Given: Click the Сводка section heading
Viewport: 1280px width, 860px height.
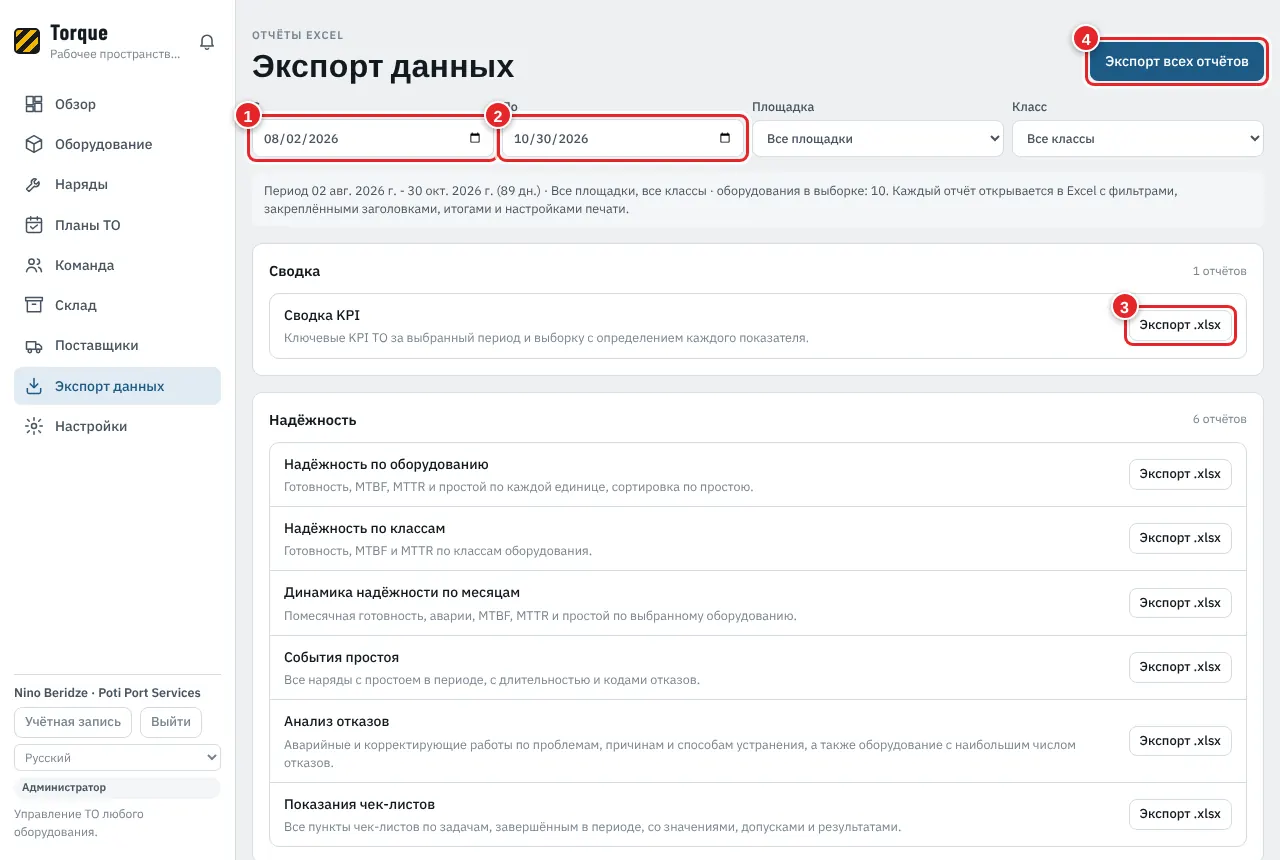Looking at the screenshot, I should coord(295,271).
